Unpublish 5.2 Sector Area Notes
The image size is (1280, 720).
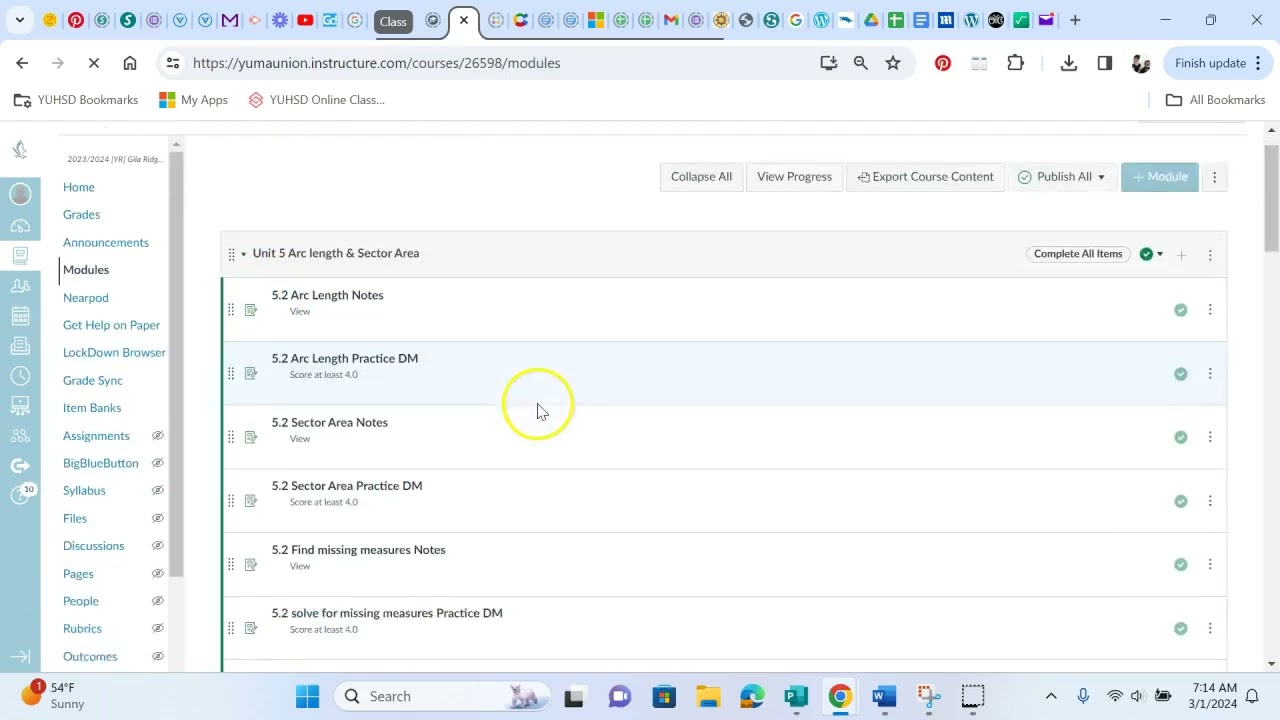(1181, 437)
